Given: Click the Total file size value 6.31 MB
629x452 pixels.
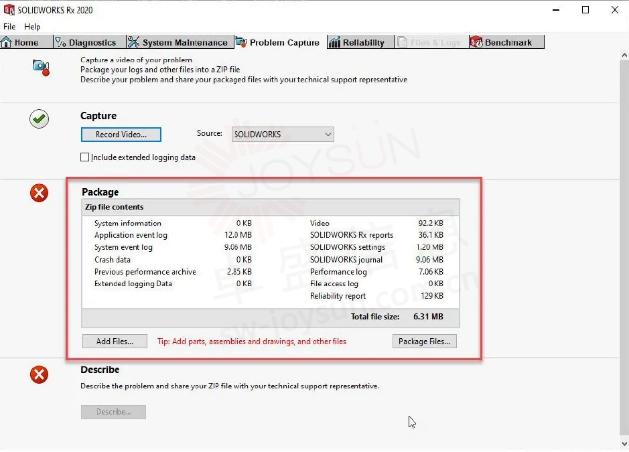Looking at the screenshot, I should pos(428,316).
